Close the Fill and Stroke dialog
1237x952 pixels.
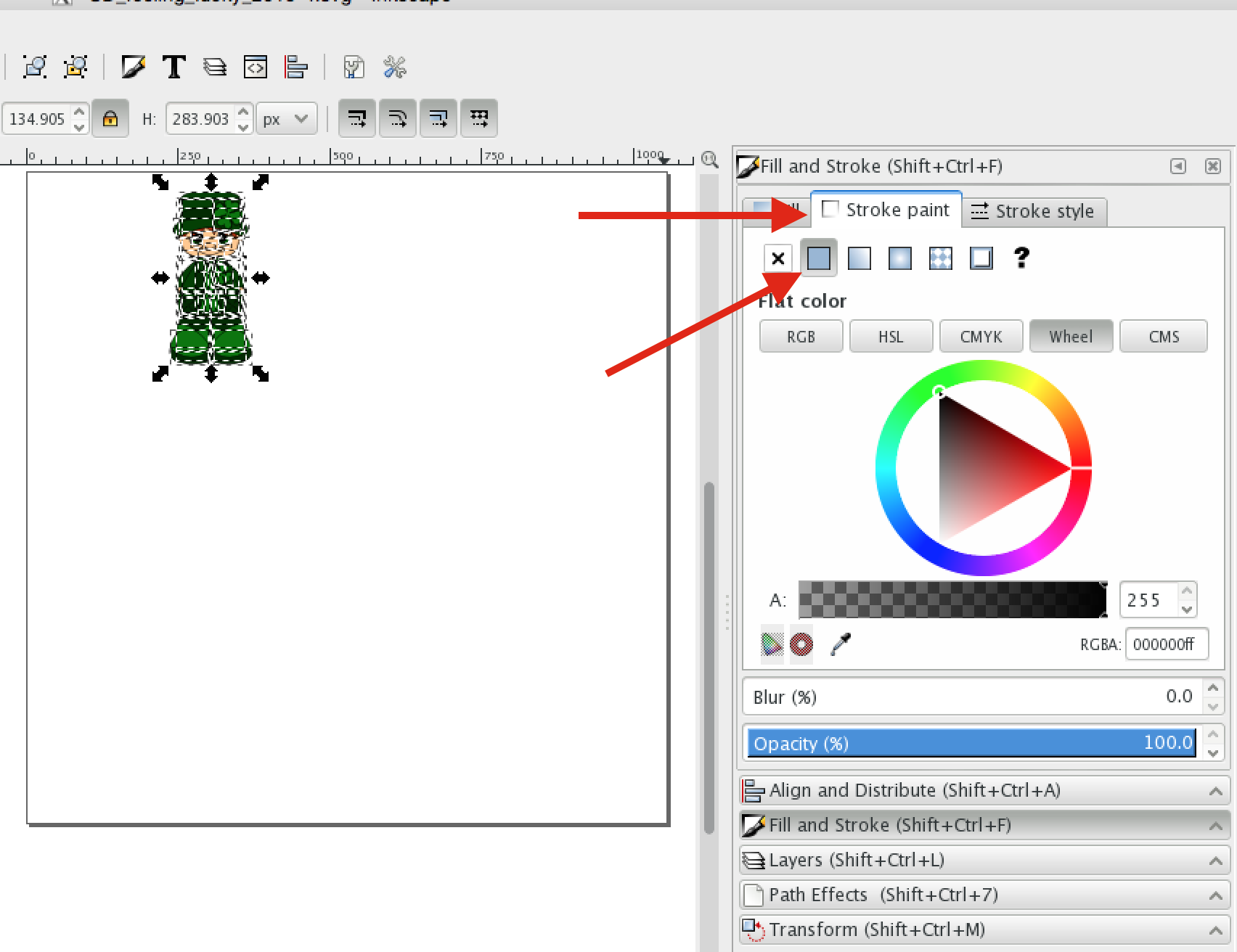click(1213, 166)
